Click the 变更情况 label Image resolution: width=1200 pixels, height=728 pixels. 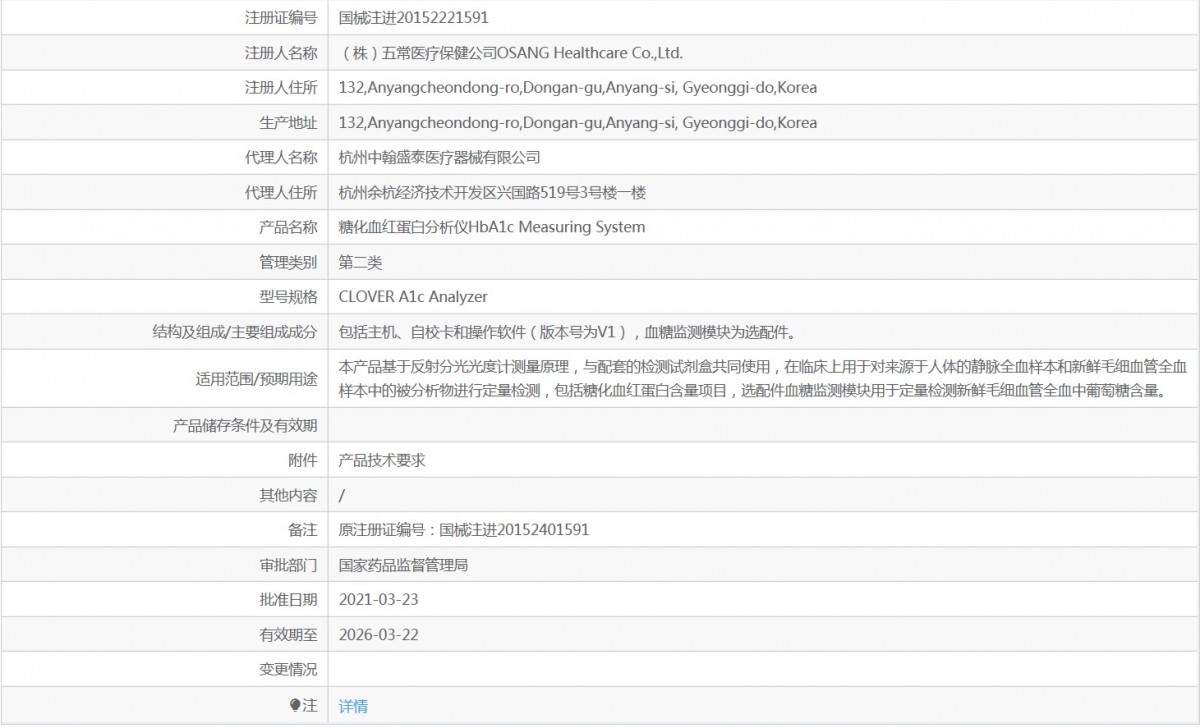tap(288, 669)
